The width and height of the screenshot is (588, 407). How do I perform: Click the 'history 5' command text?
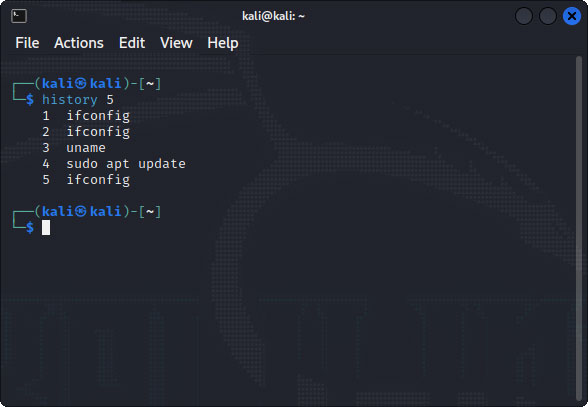(78, 100)
